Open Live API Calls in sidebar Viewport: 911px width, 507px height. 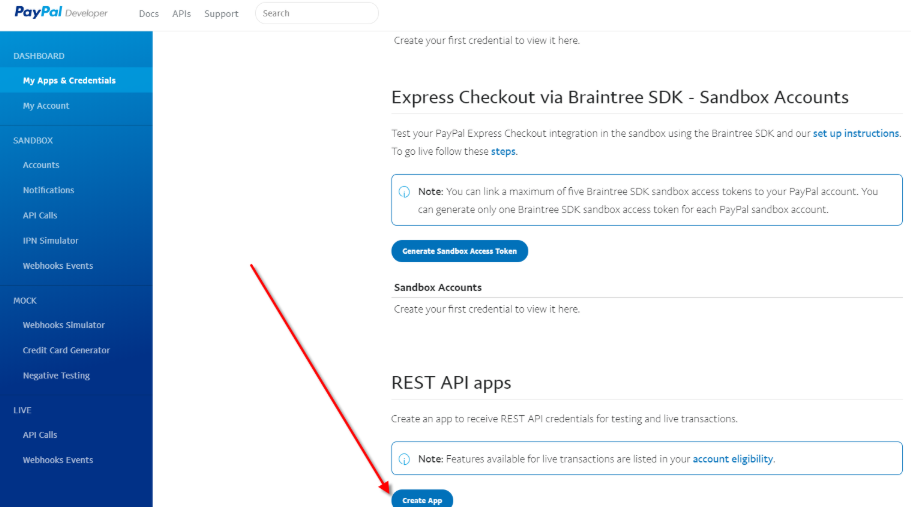pyautogui.click(x=40, y=434)
